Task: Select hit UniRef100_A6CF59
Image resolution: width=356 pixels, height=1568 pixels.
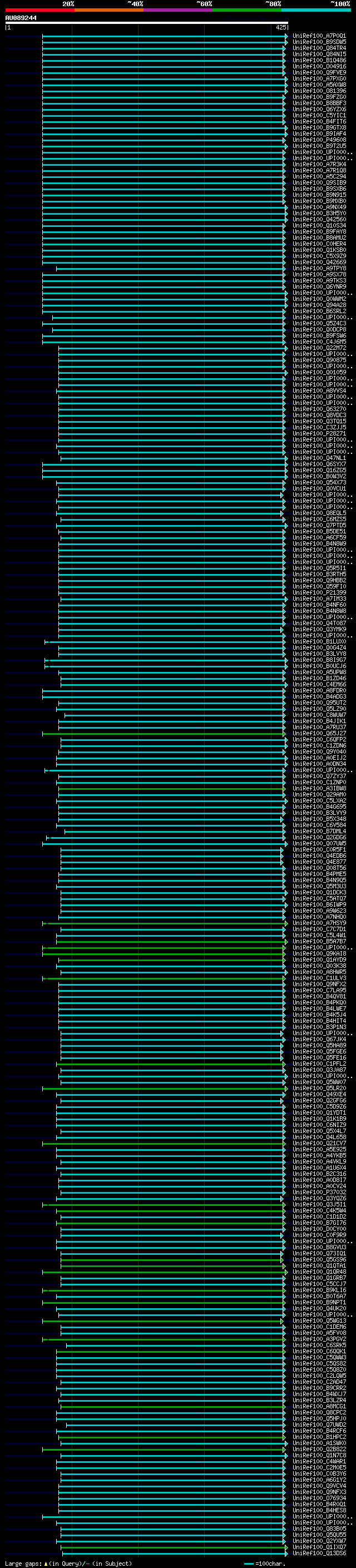Action: click(x=319, y=537)
